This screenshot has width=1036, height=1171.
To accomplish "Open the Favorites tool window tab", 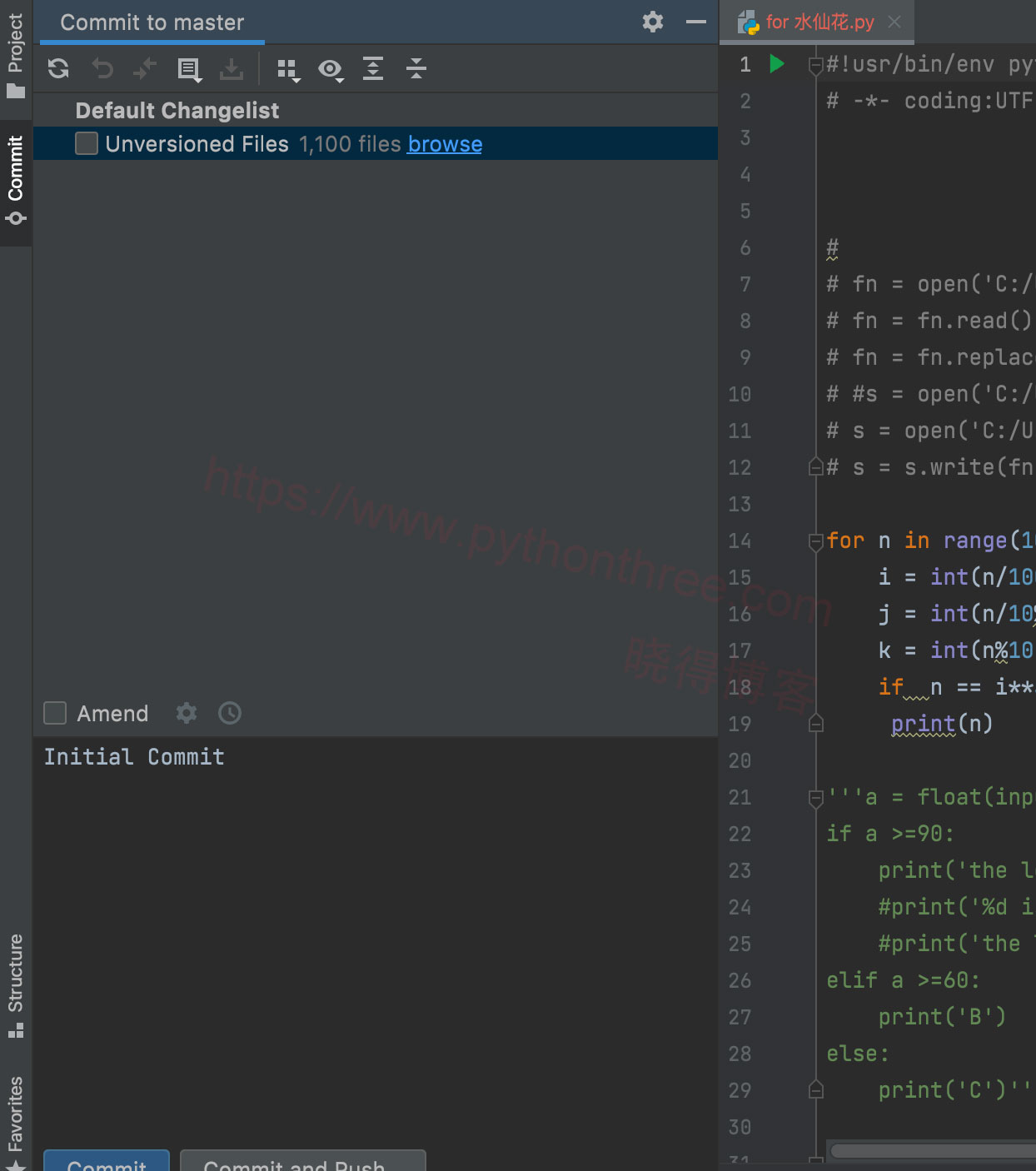I will (x=16, y=1121).
